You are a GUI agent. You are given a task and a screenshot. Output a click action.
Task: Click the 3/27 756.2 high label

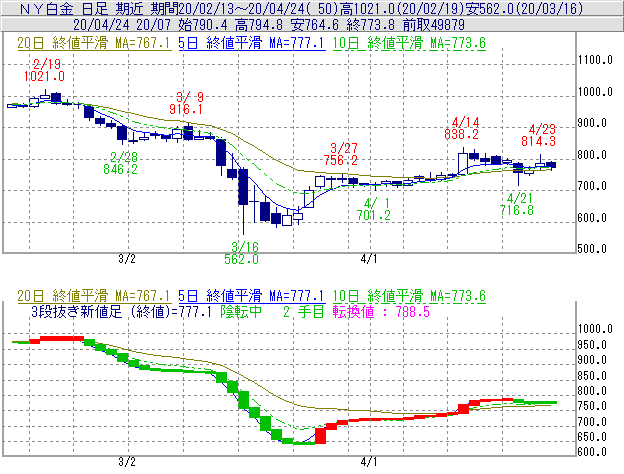point(341,154)
